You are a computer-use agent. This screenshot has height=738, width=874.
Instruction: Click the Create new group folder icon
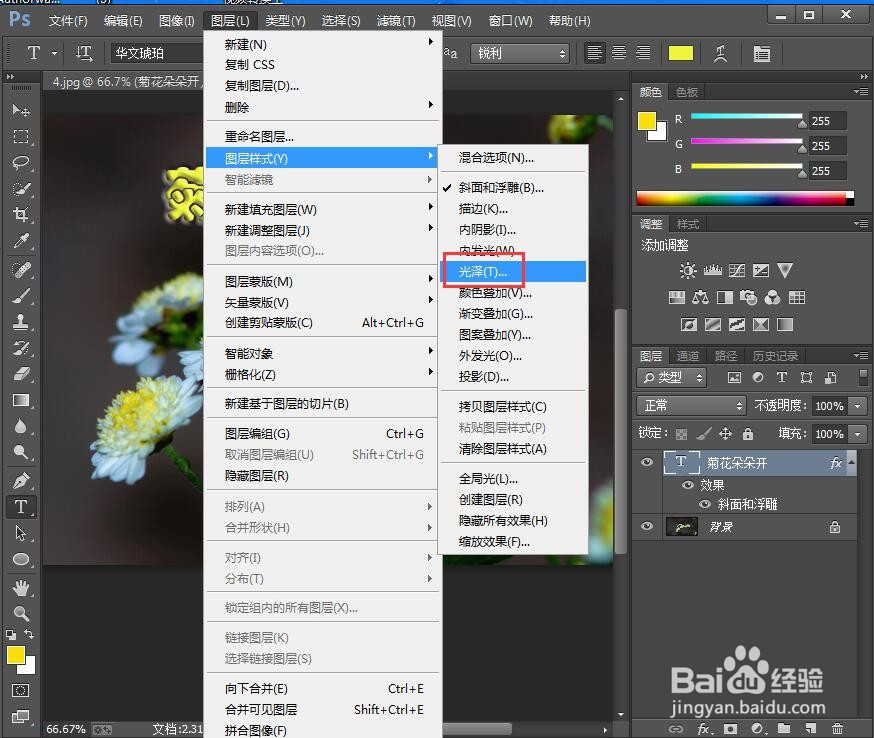784,728
